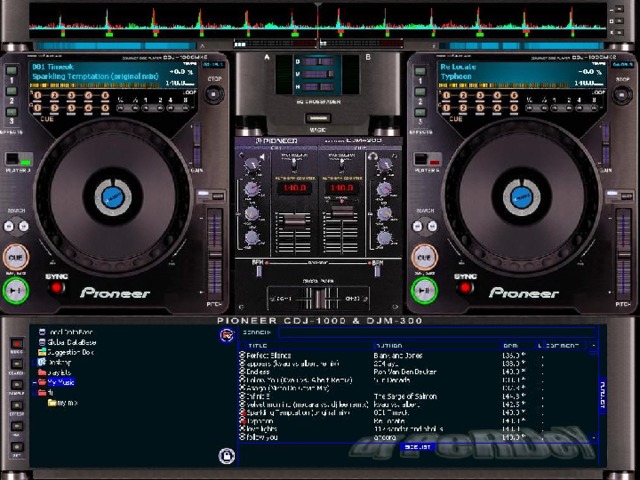This screenshot has width=640, height=480.
Task: Flip the PLAYER switch on right deck
Action: click(428, 159)
